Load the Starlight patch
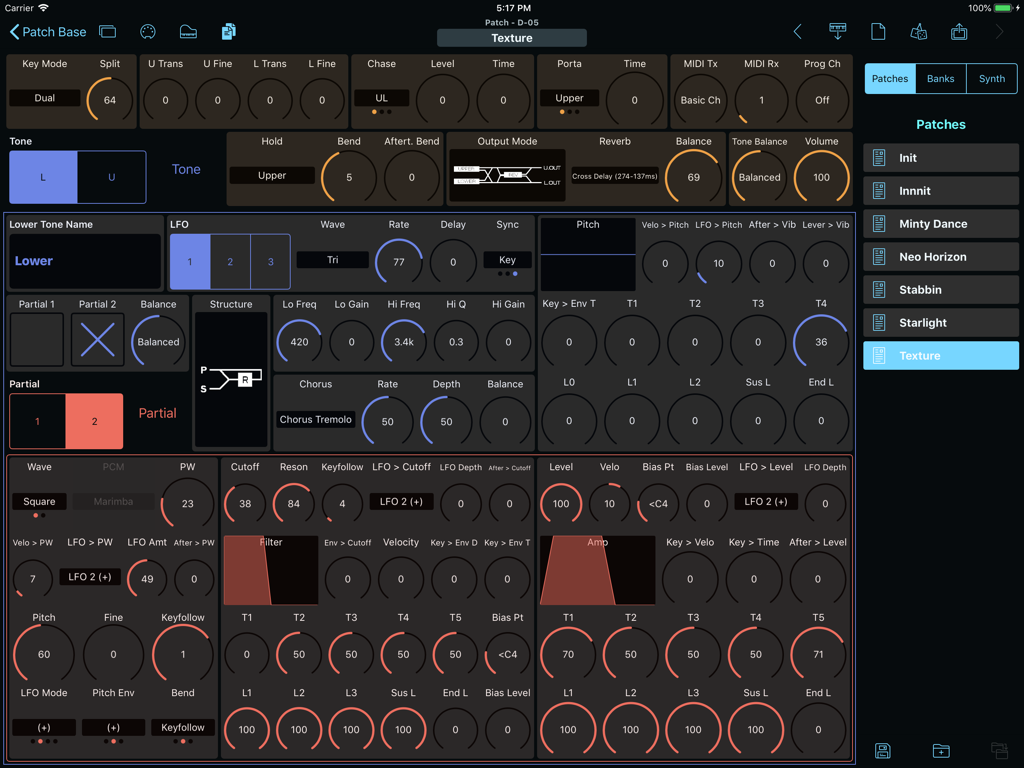Image resolution: width=1024 pixels, height=768 pixels. [x=940, y=322]
